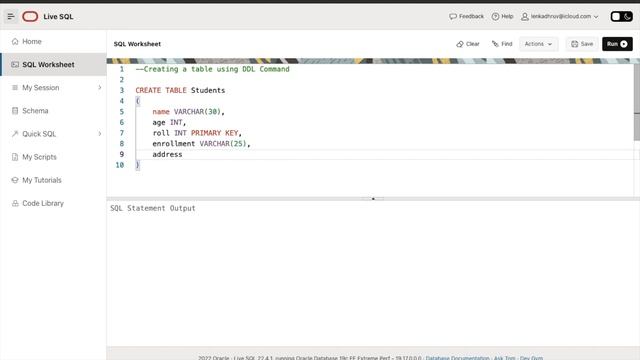The width and height of the screenshot is (640, 360).
Task: Click the Quick SQL arrow icon
Action: coord(15,133)
